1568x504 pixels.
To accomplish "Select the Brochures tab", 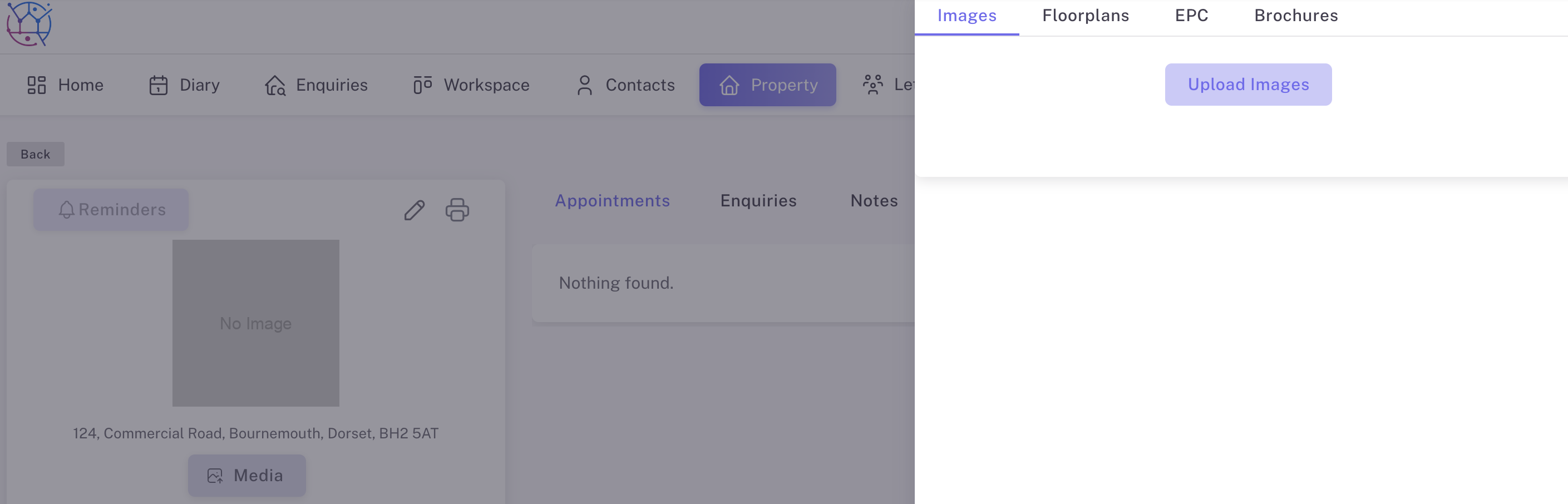I will click(x=1295, y=16).
